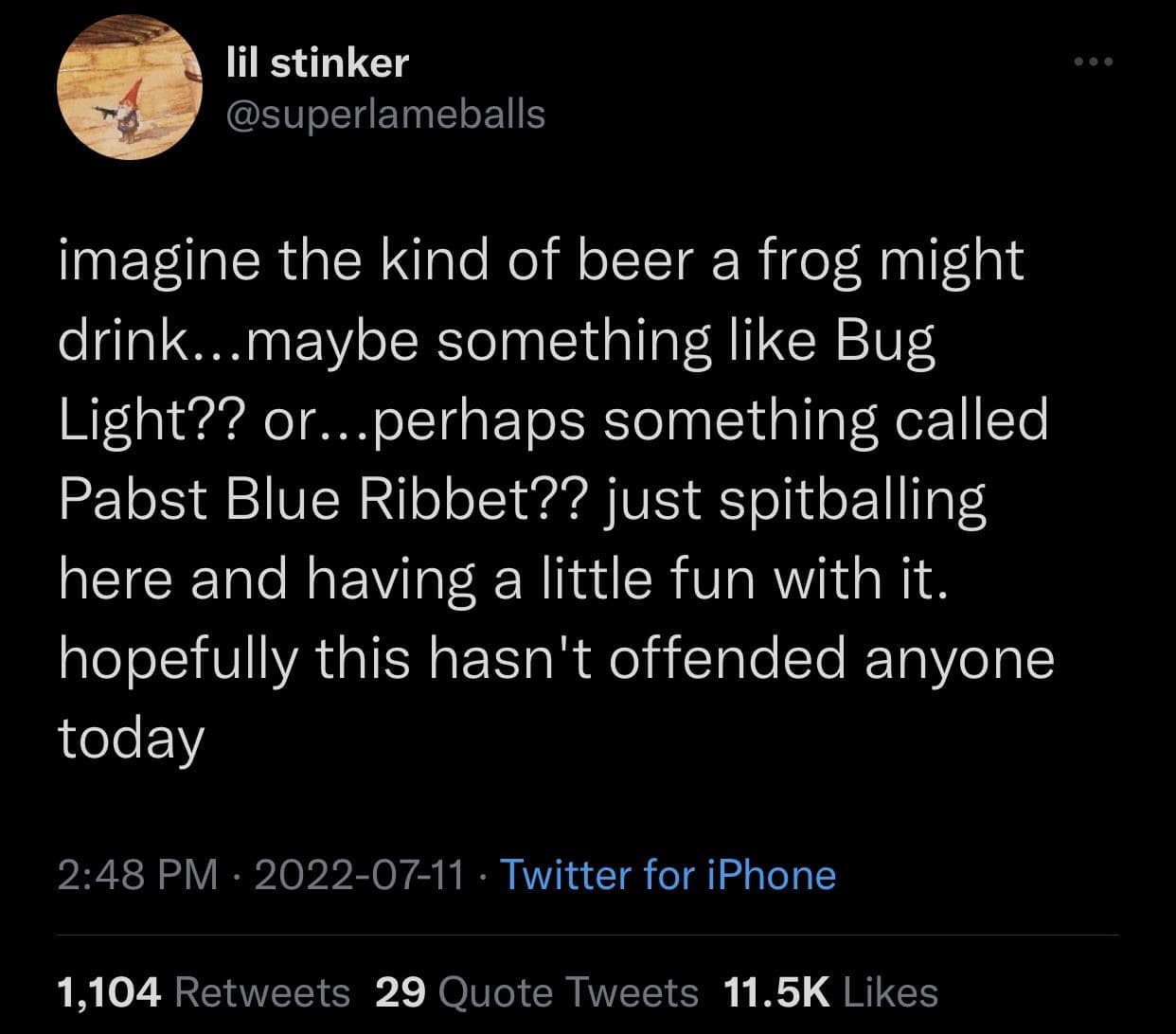Open the Likes list label
Image resolution: width=1176 pixels, height=1034 pixels.
890,992
